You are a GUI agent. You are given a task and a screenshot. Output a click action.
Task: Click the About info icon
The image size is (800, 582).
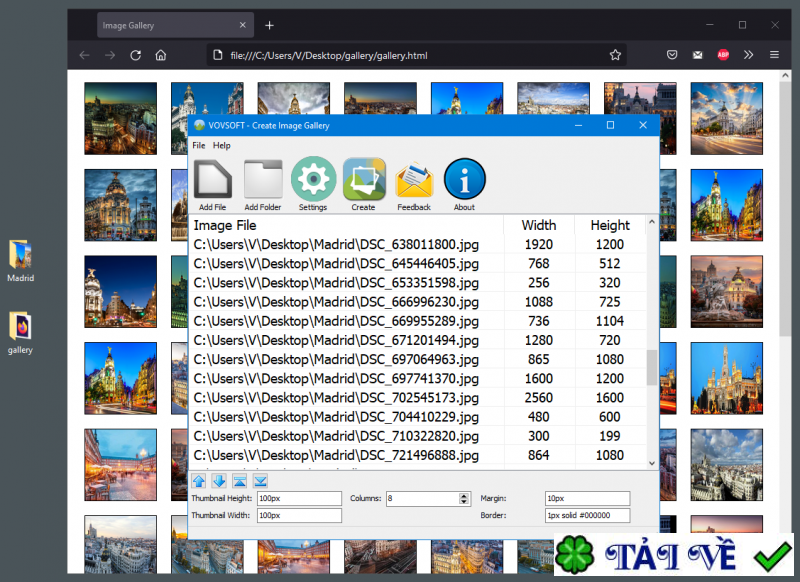[464, 180]
